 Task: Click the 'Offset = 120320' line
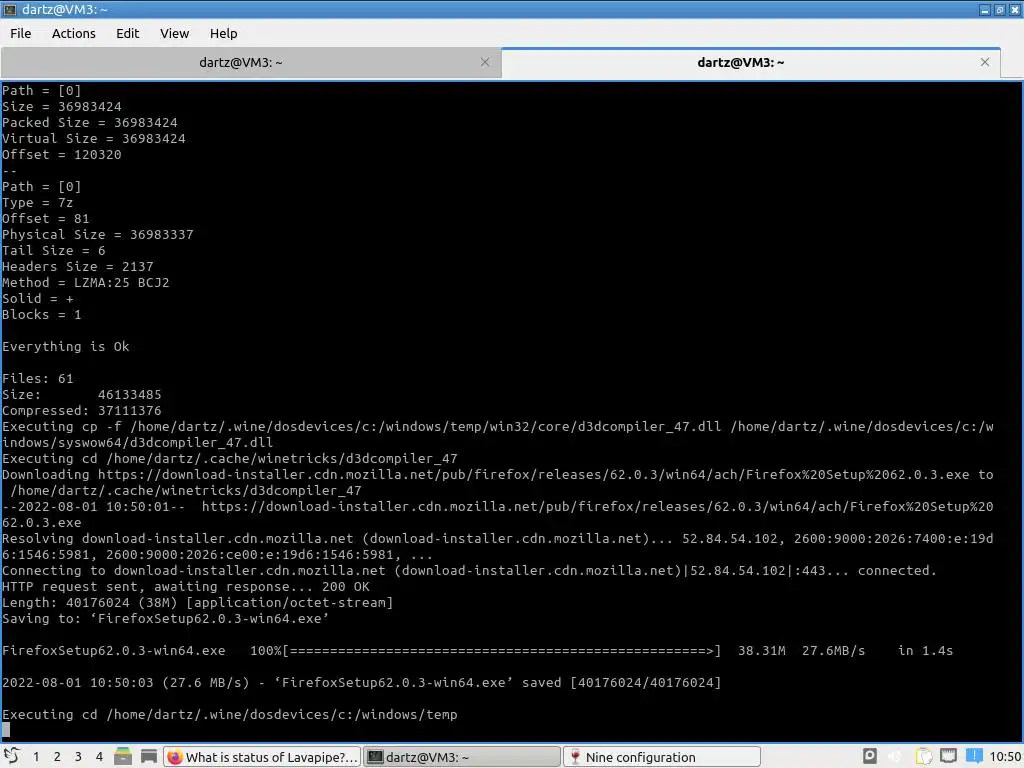62,155
